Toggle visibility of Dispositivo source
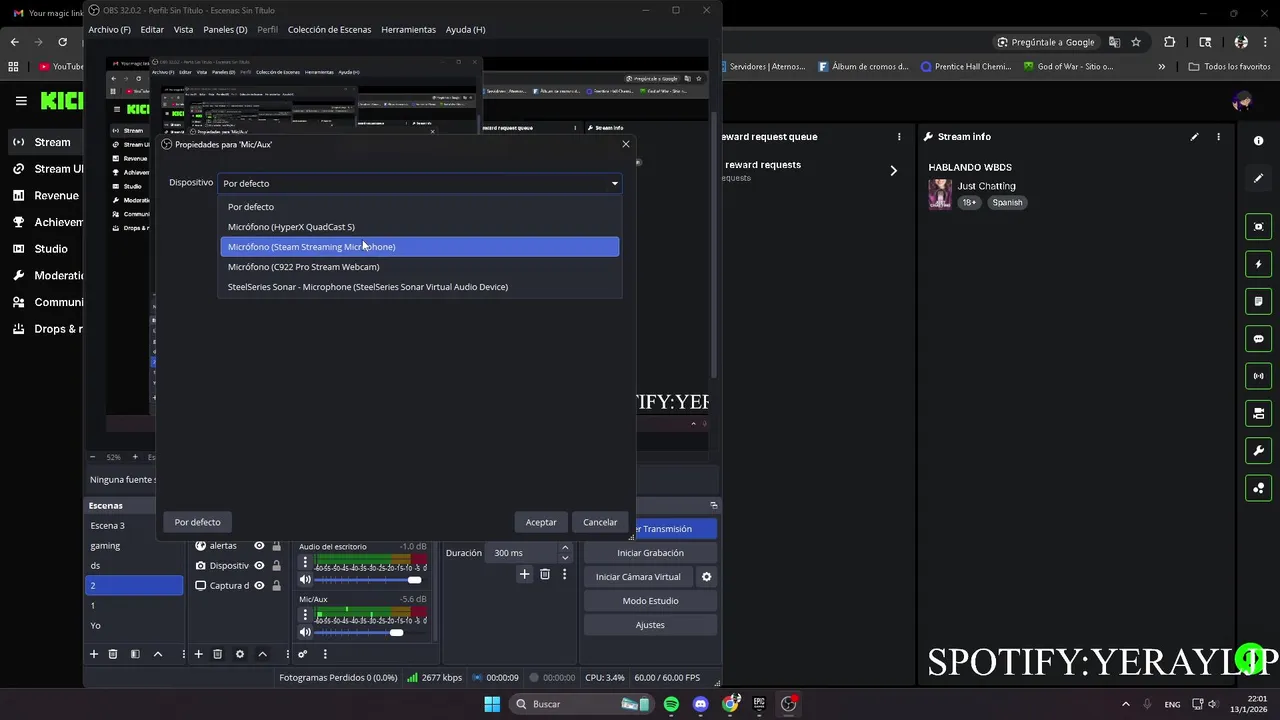 [x=259, y=566]
